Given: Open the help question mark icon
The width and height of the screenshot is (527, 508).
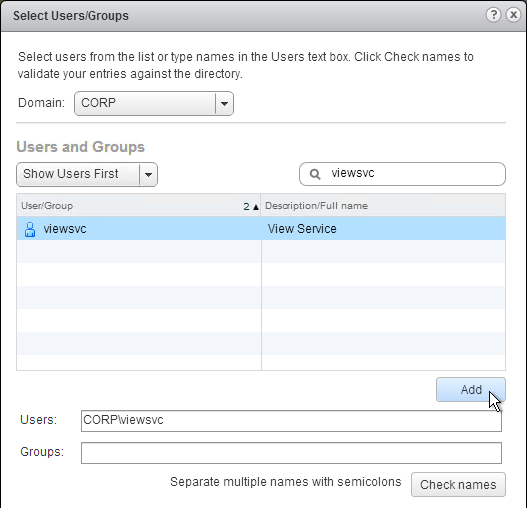Looking at the screenshot, I should [x=493, y=15].
